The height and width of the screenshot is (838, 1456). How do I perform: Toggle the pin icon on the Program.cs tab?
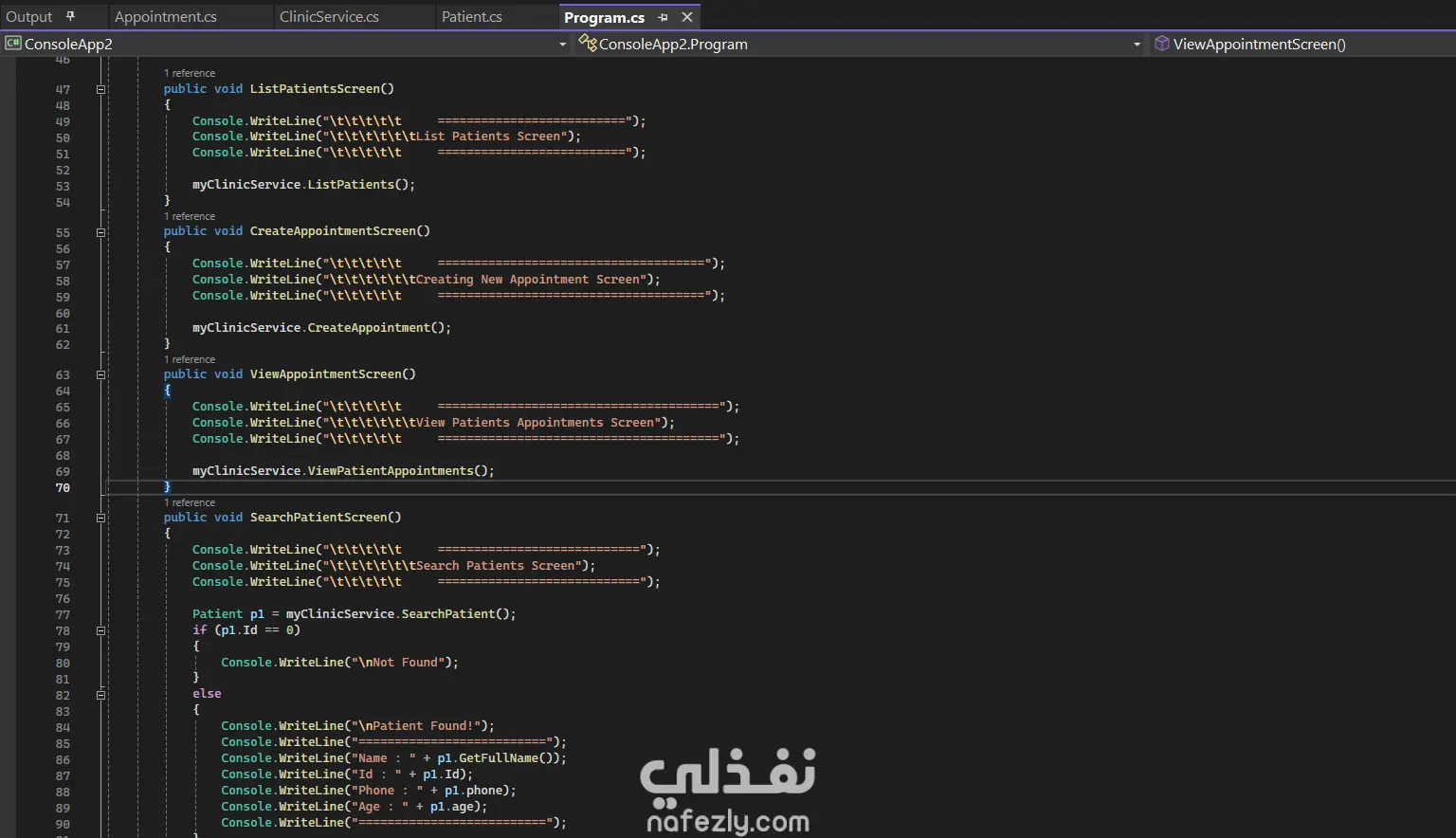point(663,17)
